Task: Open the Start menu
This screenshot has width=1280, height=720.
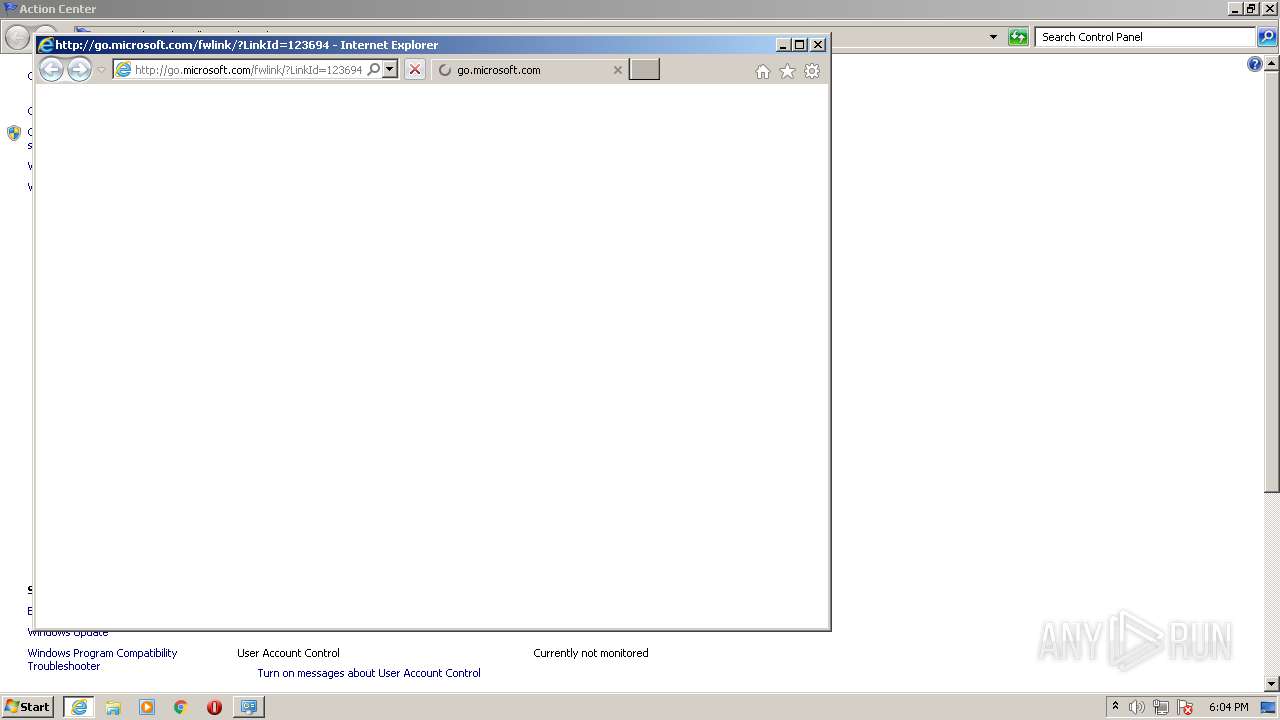Action: [x=27, y=707]
